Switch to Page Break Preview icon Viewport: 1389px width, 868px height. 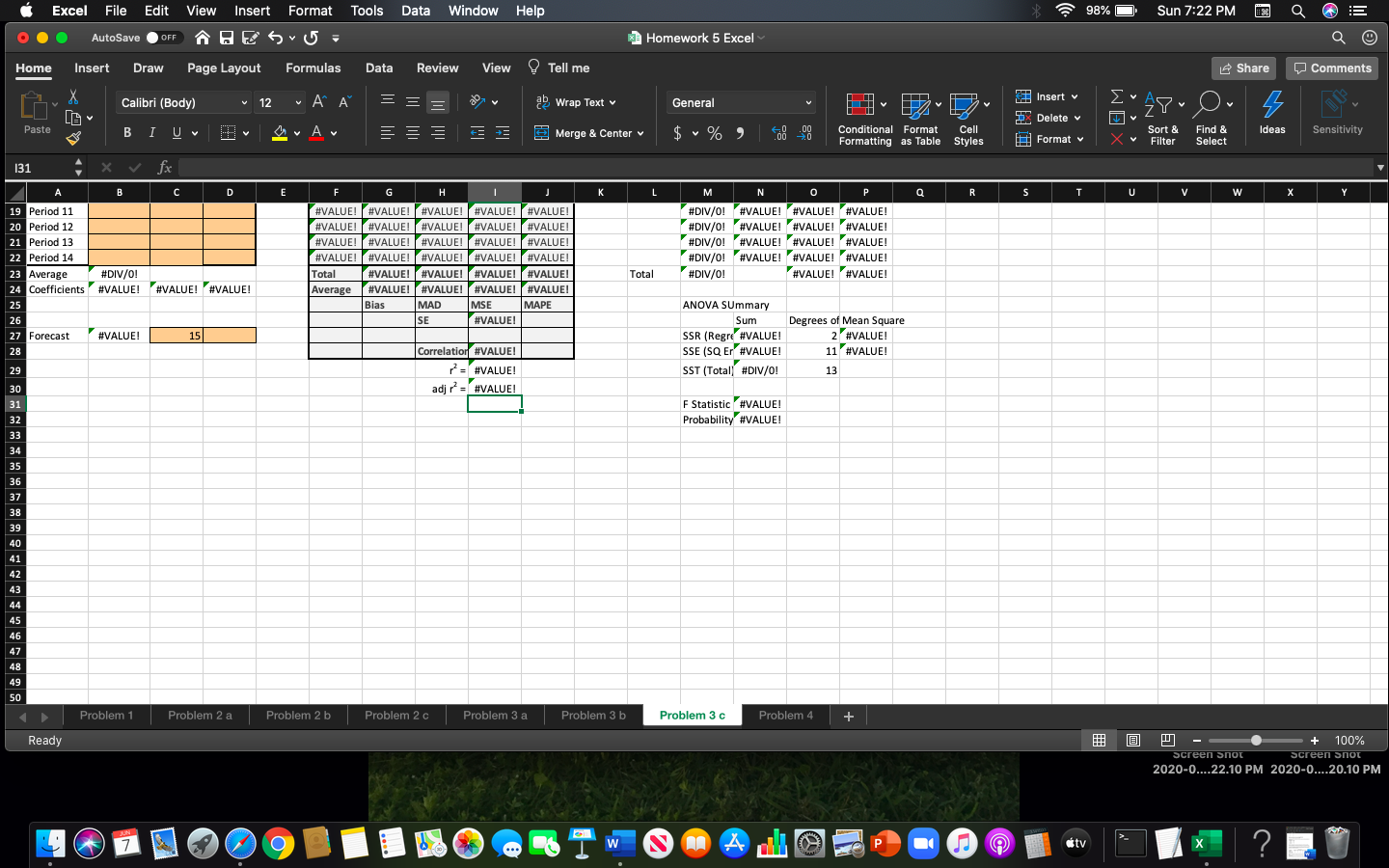click(x=1167, y=740)
